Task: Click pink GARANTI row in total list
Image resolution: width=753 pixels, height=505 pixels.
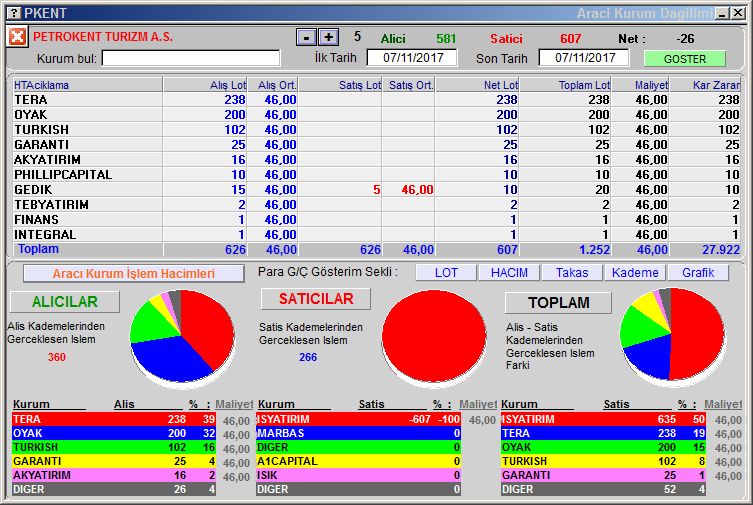Action: pos(603,475)
